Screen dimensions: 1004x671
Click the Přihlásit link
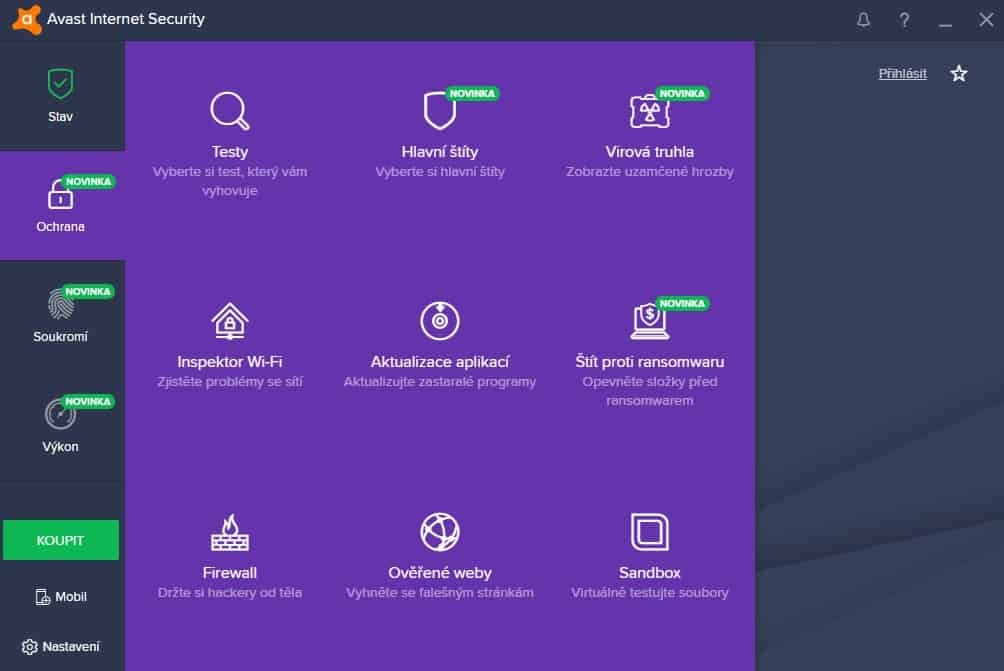(x=902, y=74)
